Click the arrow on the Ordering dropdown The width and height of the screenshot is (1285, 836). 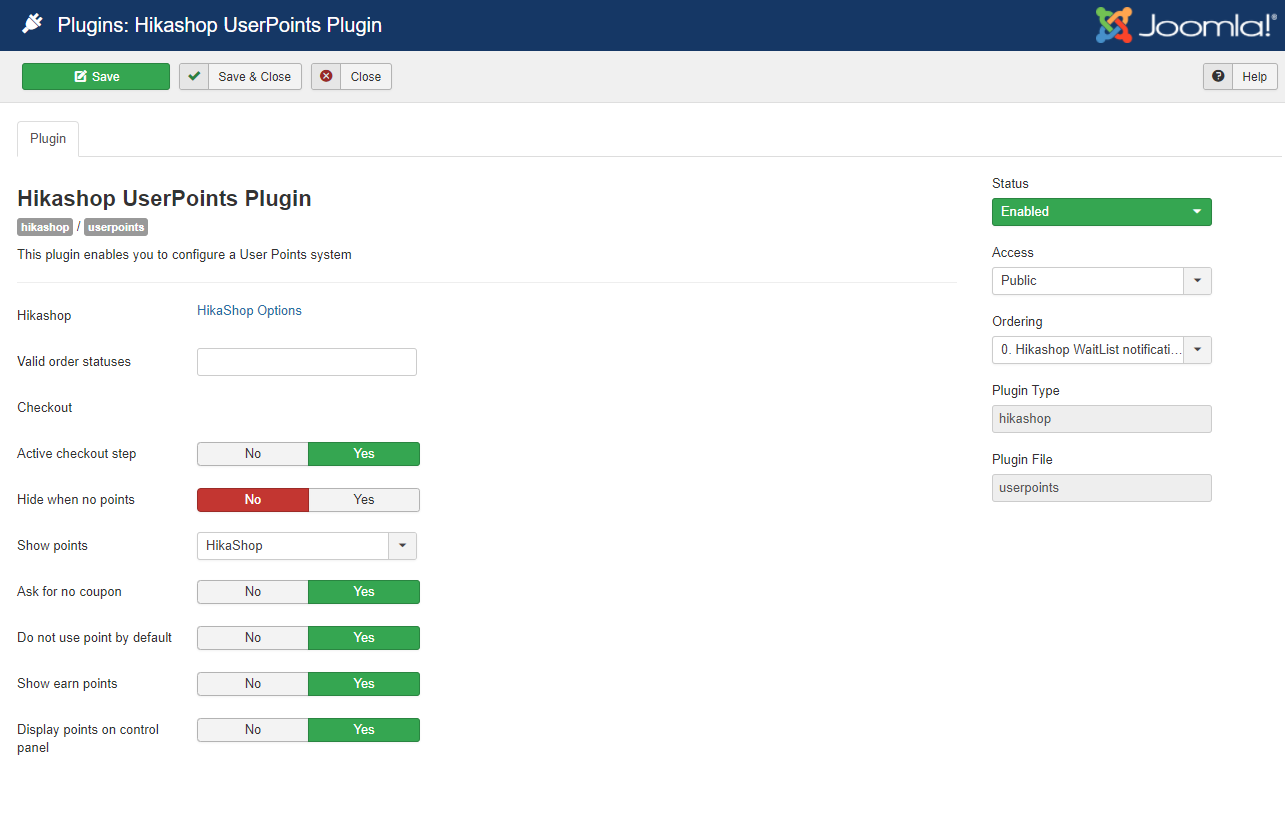(1198, 350)
